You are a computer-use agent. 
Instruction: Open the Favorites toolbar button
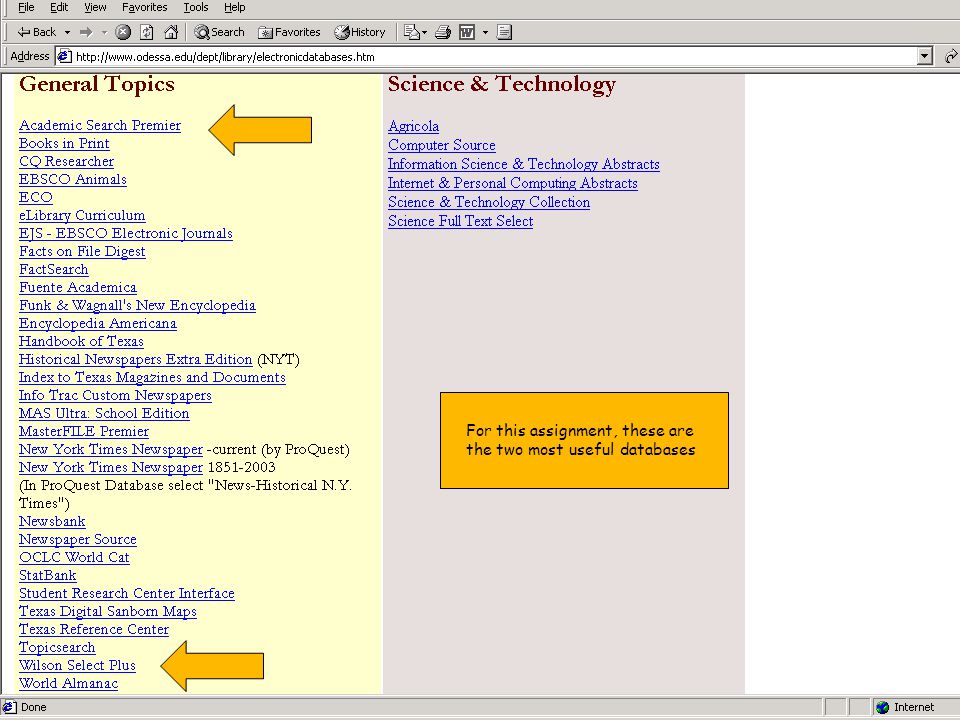[290, 32]
